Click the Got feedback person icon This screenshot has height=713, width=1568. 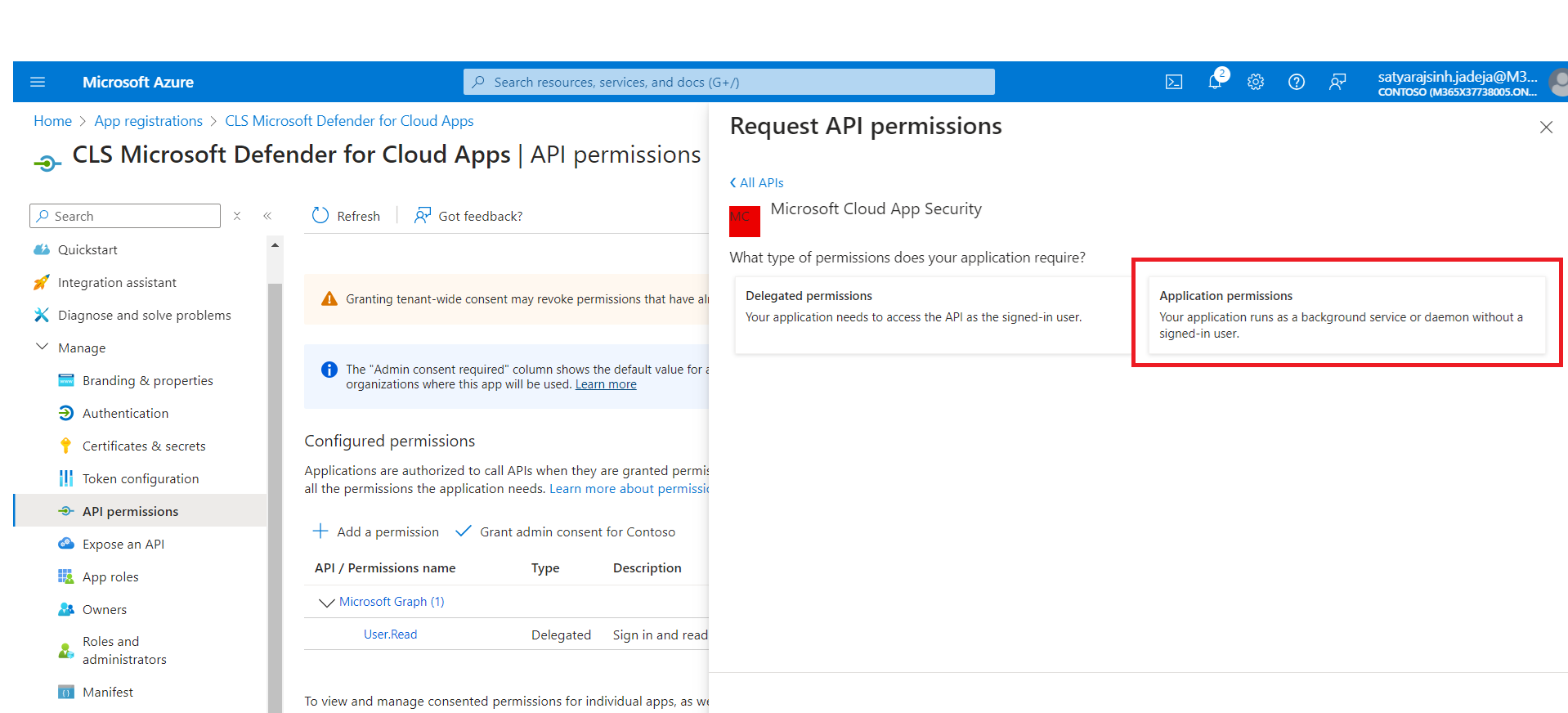click(x=423, y=215)
